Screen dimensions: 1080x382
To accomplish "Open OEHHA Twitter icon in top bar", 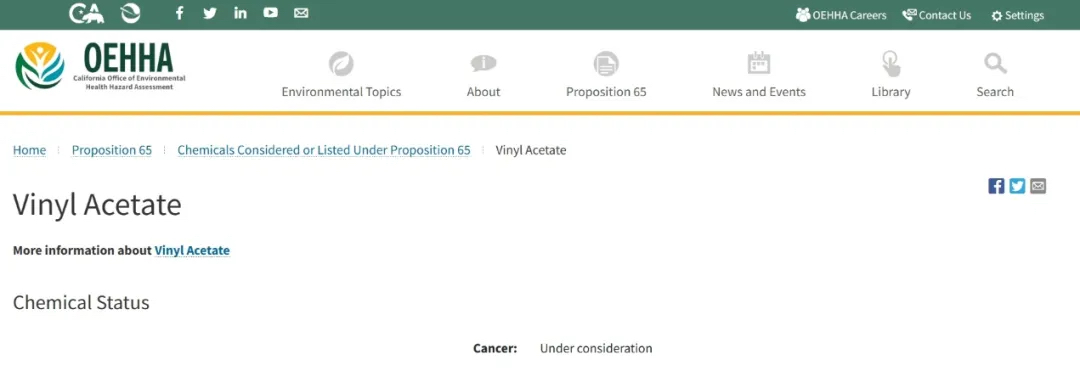I will [210, 13].
